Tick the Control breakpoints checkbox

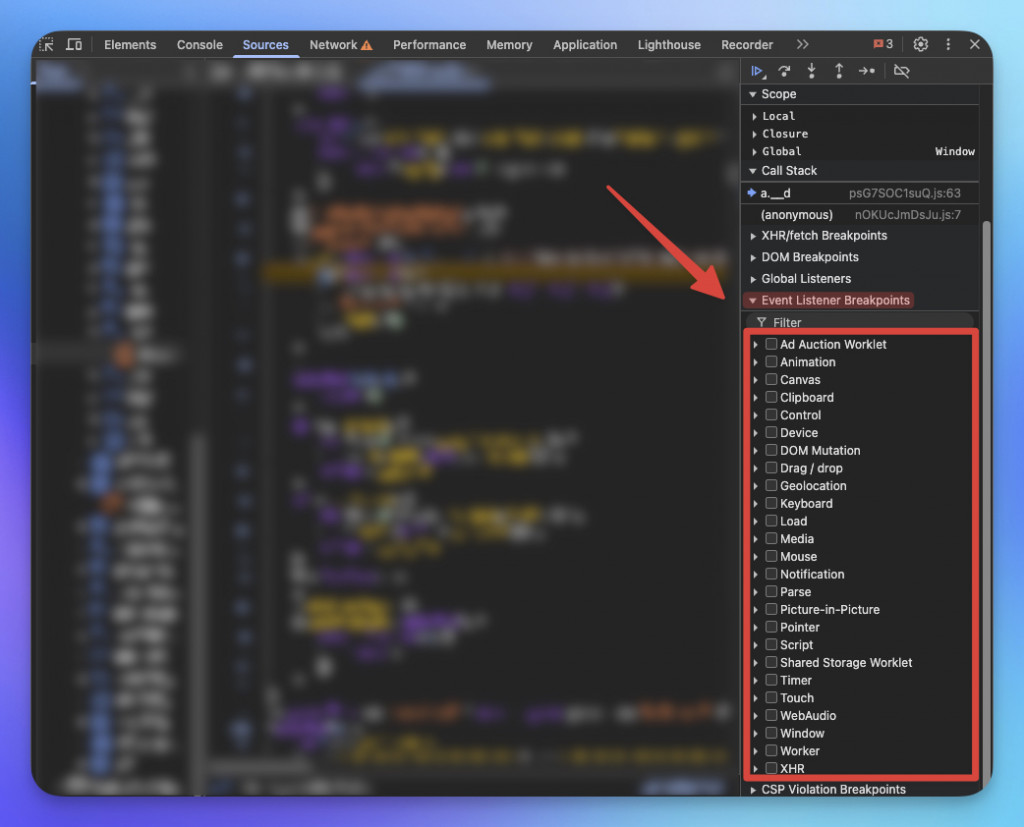(x=771, y=414)
